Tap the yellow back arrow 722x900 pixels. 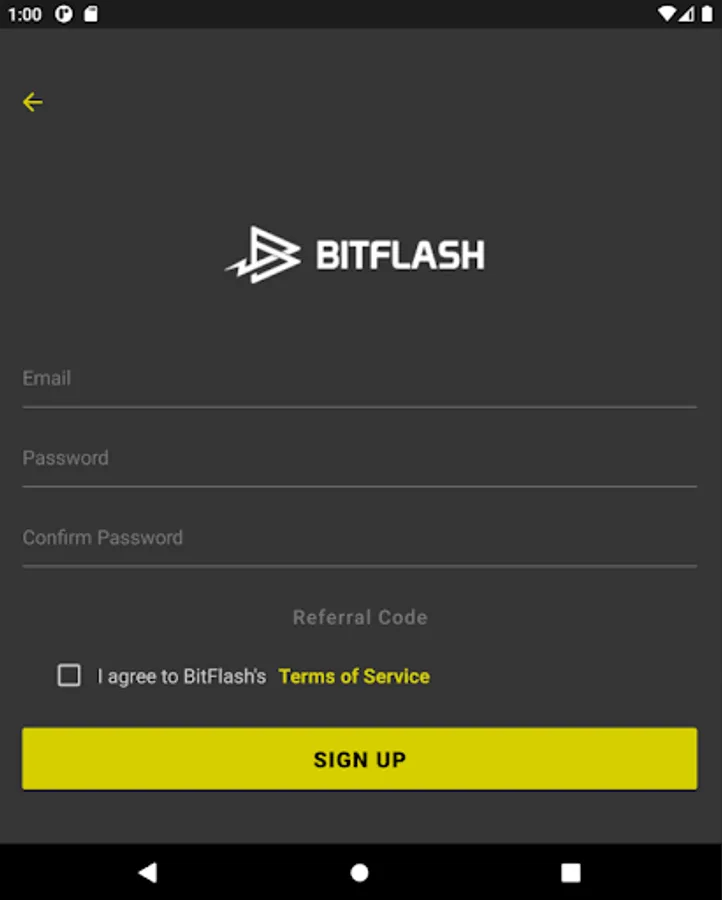point(33,102)
